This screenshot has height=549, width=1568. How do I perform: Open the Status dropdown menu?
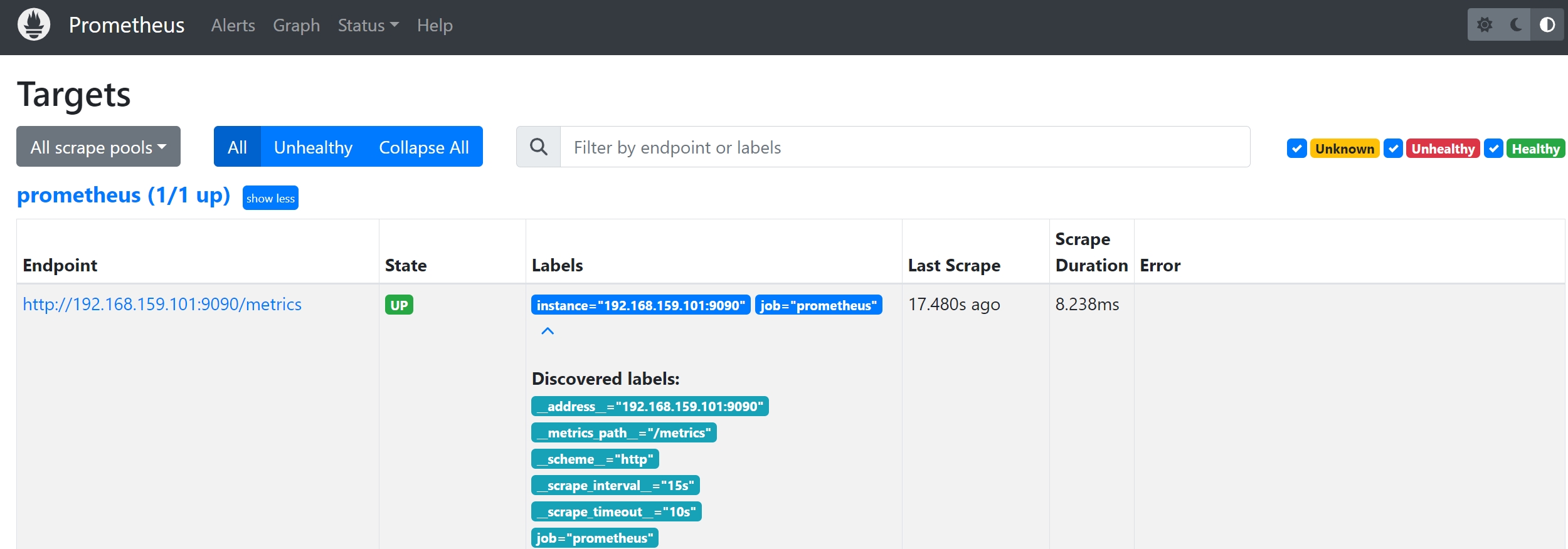(368, 25)
